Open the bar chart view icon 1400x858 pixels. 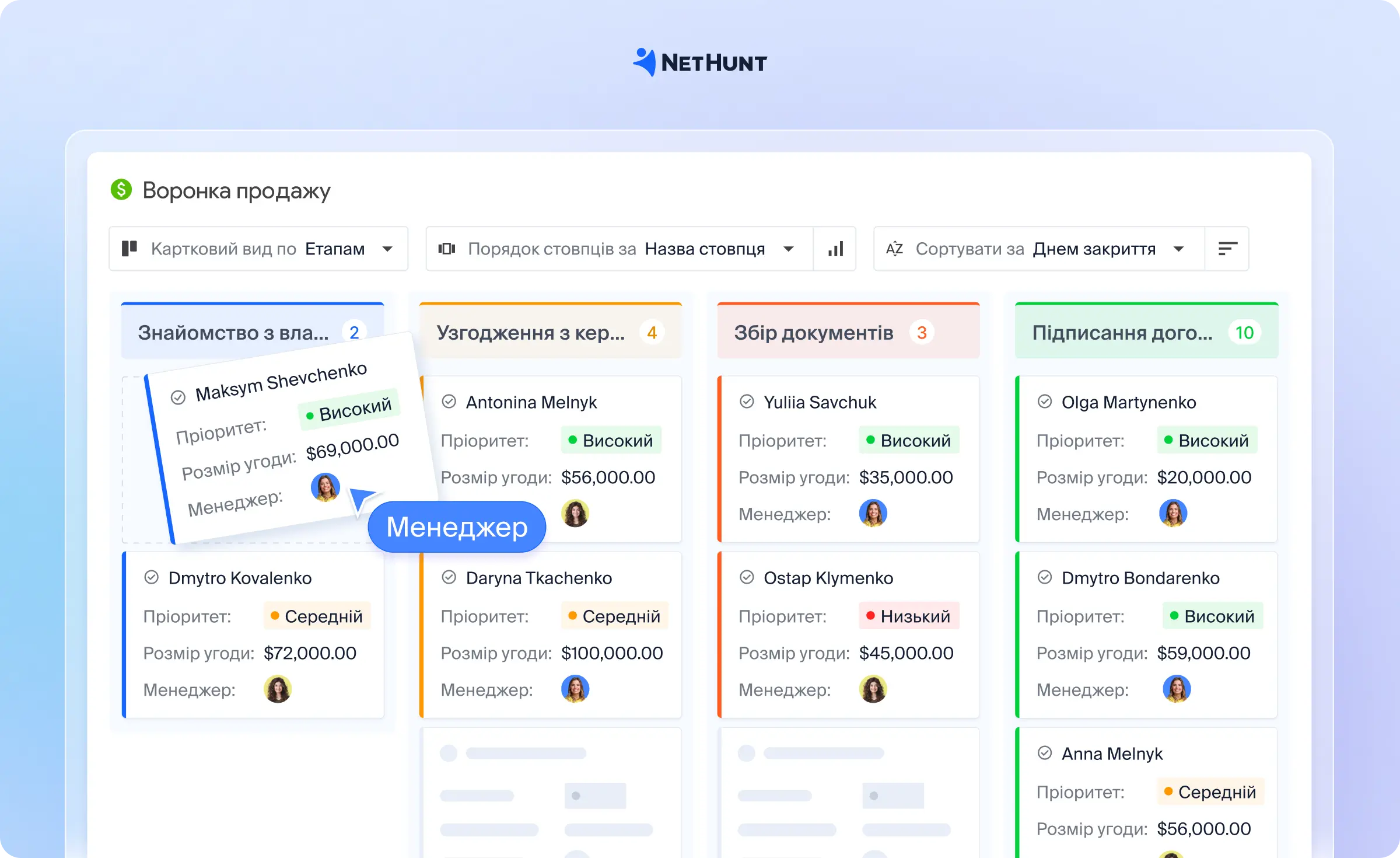tap(835, 249)
